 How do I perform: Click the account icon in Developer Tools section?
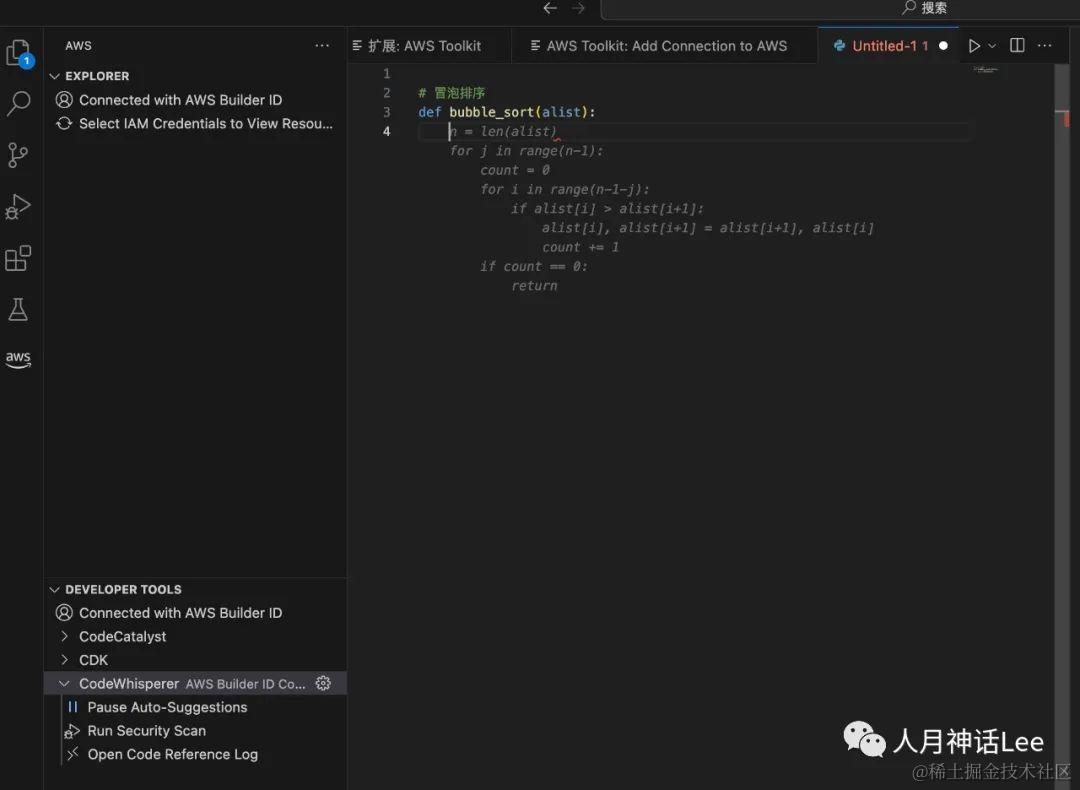[64, 612]
